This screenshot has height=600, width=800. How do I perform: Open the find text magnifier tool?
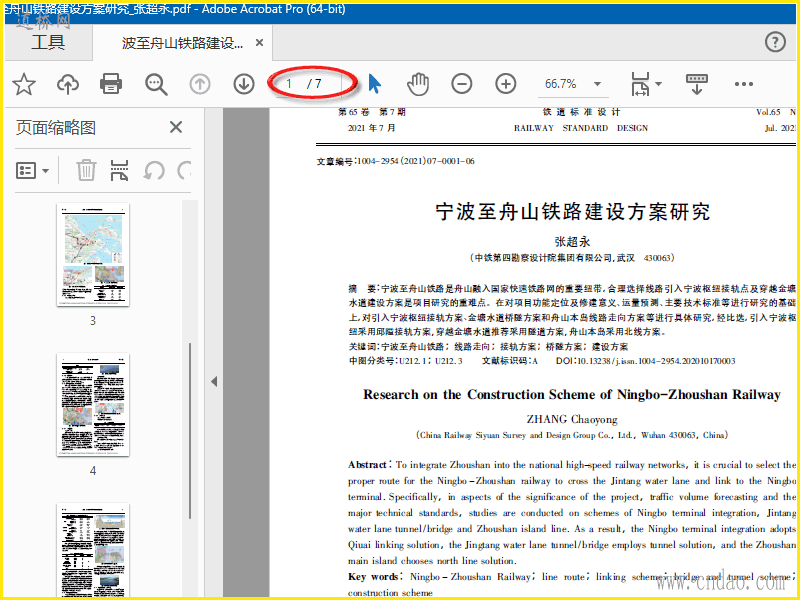click(x=156, y=84)
